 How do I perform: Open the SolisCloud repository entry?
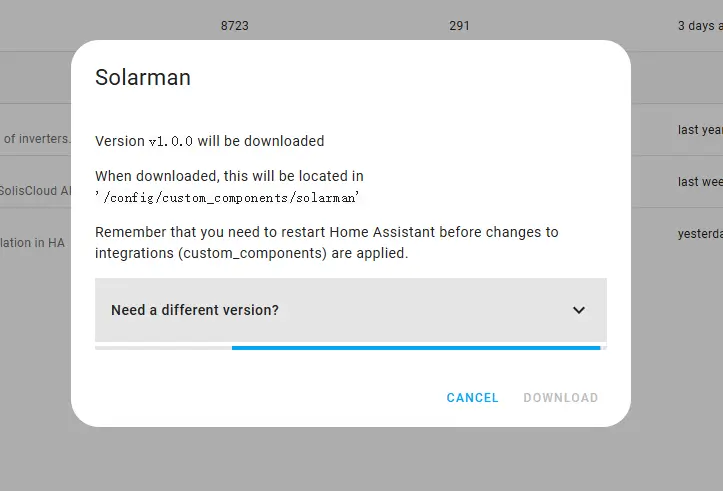[x=37, y=190]
